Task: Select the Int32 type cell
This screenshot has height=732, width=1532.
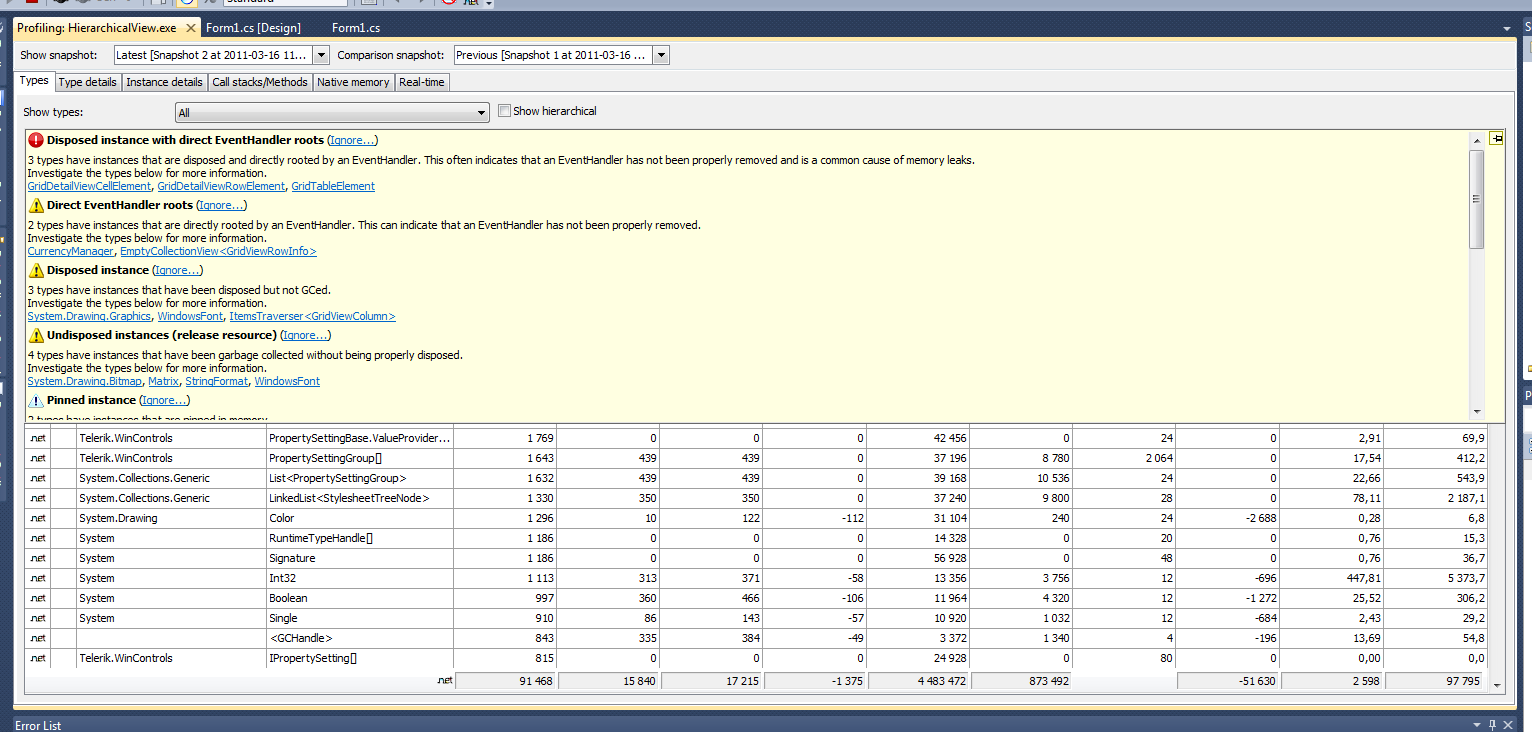Action: tap(360, 578)
